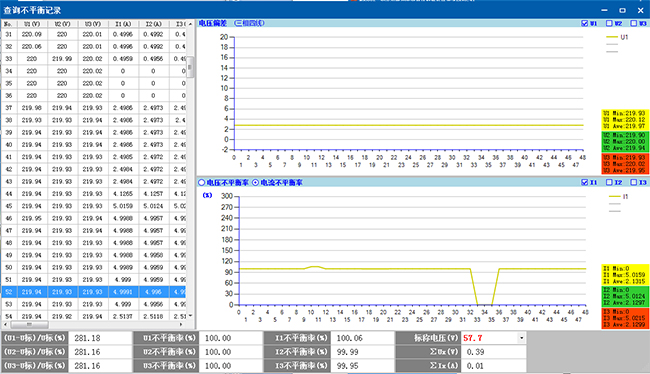This screenshot has height=374, width=650.
Task: Click the I1不平衡率 value 100.06
Action: [x=362, y=338]
